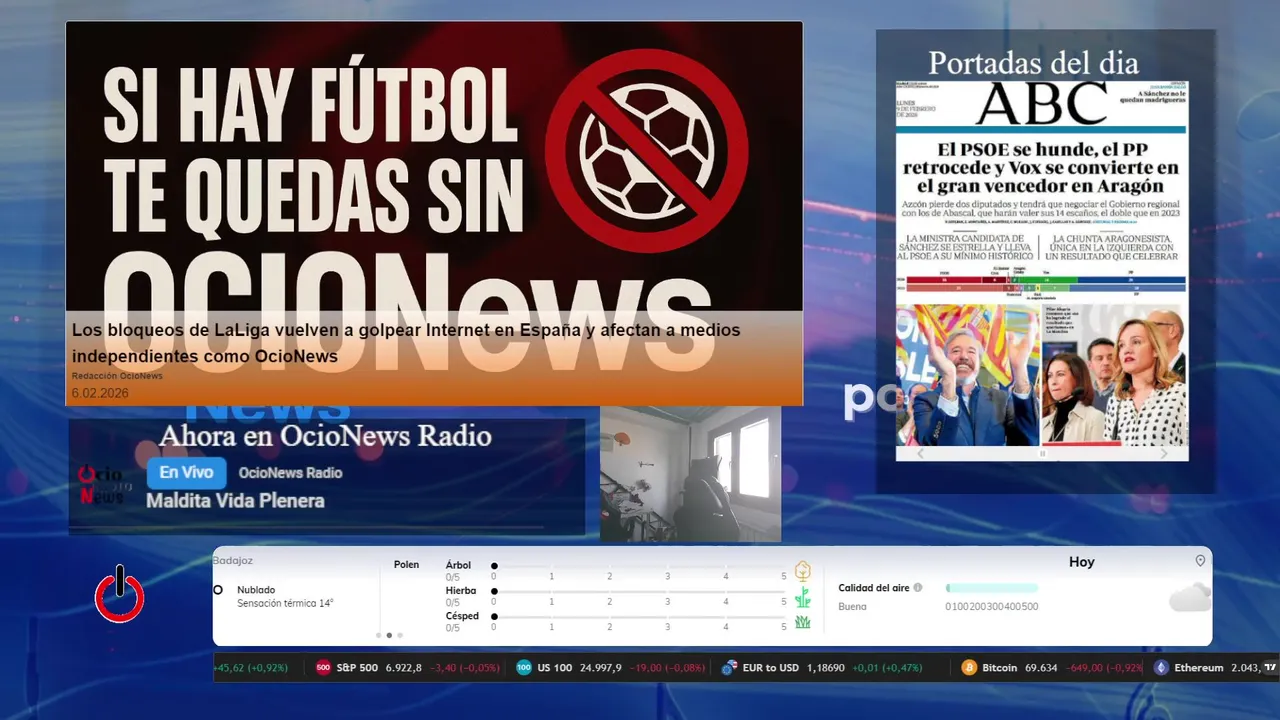The width and height of the screenshot is (1280, 720).
Task: Open the LaLiga bloqueos article headline
Action: coord(406,343)
